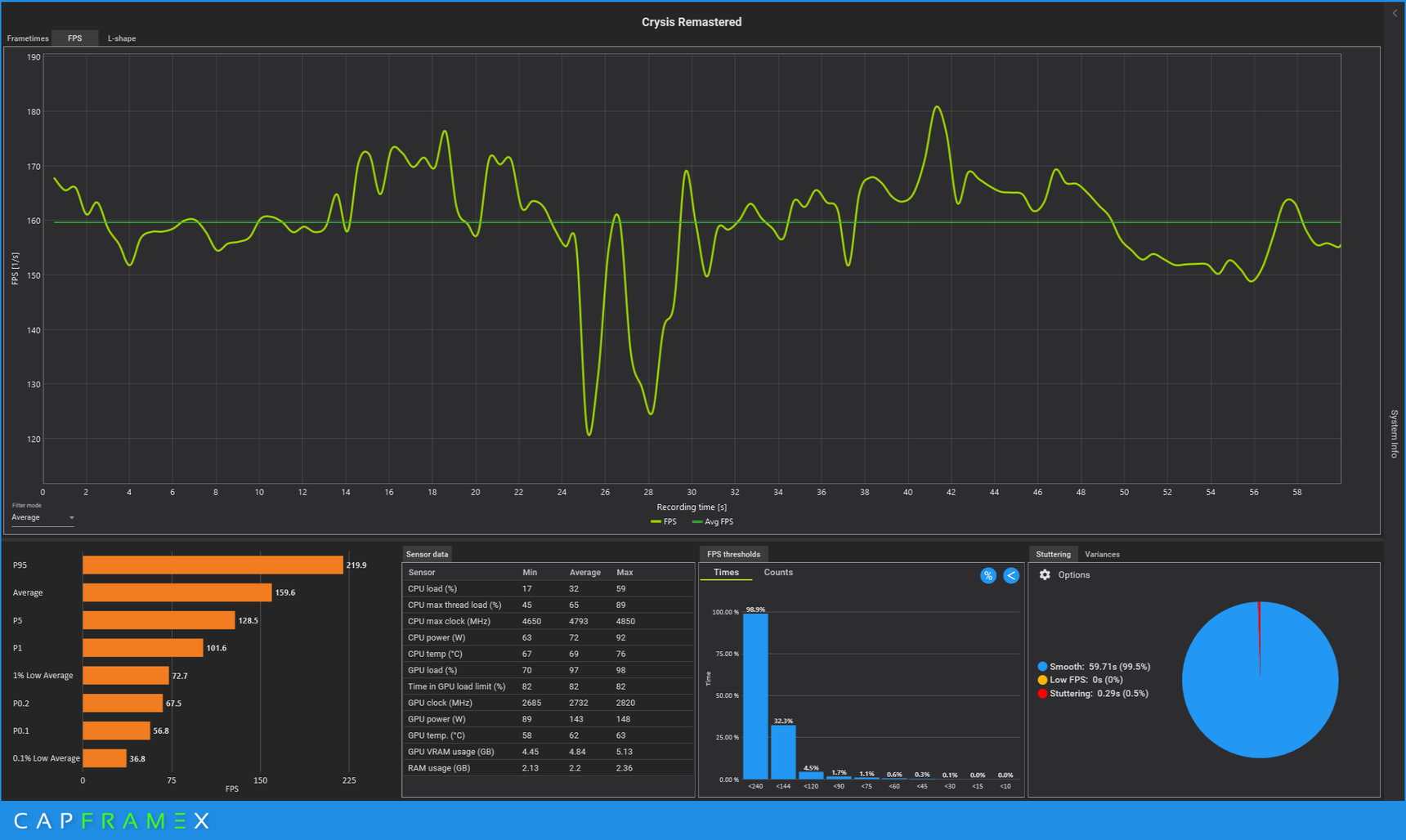
Task: Click the Crysis Remastered chart title
Action: click(x=692, y=22)
